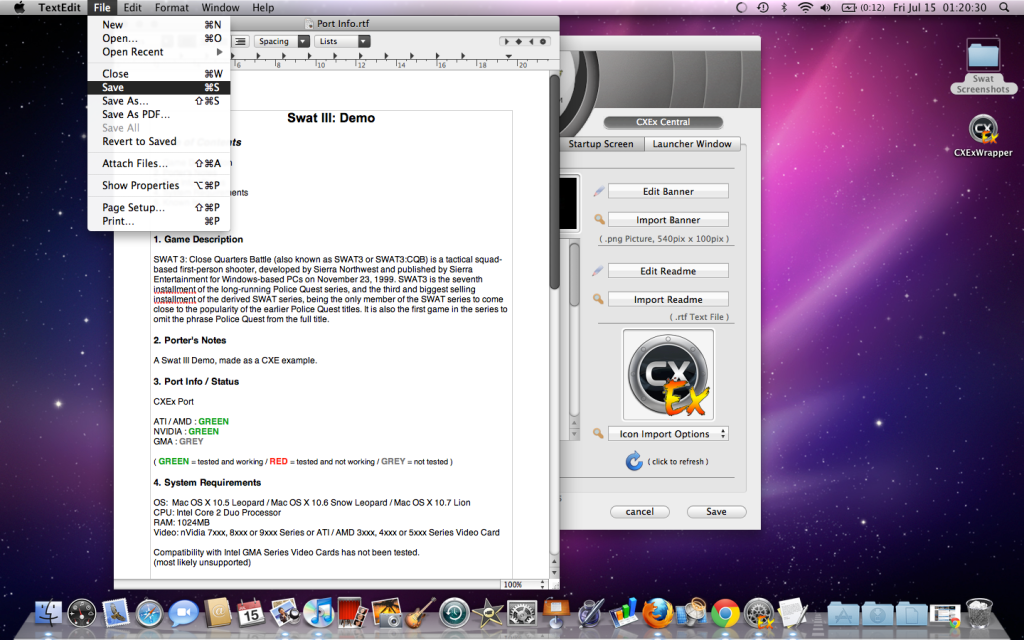Open the Lists dropdown in TextEdit
Image resolution: width=1024 pixels, height=640 pixels.
(342, 41)
